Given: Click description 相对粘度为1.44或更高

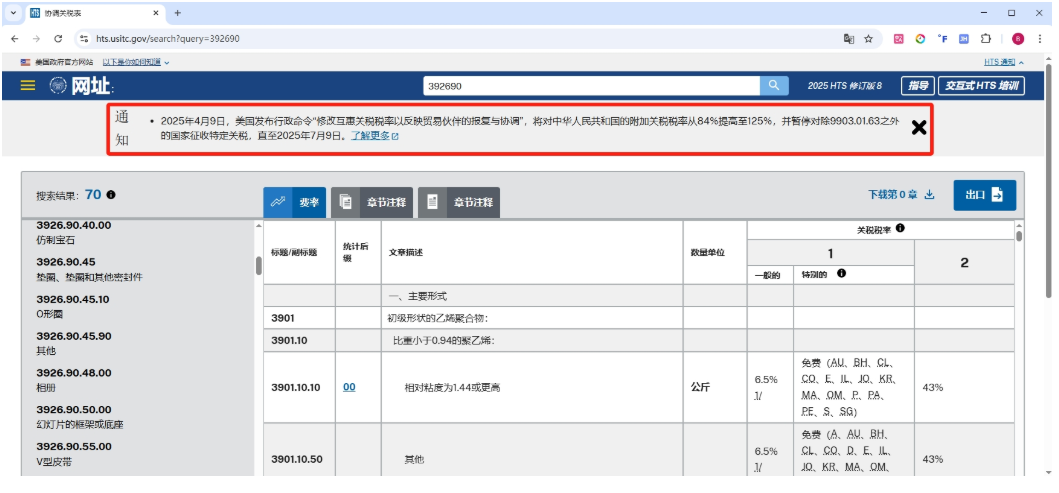Looking at the screenshot, I should pos(453,388).
